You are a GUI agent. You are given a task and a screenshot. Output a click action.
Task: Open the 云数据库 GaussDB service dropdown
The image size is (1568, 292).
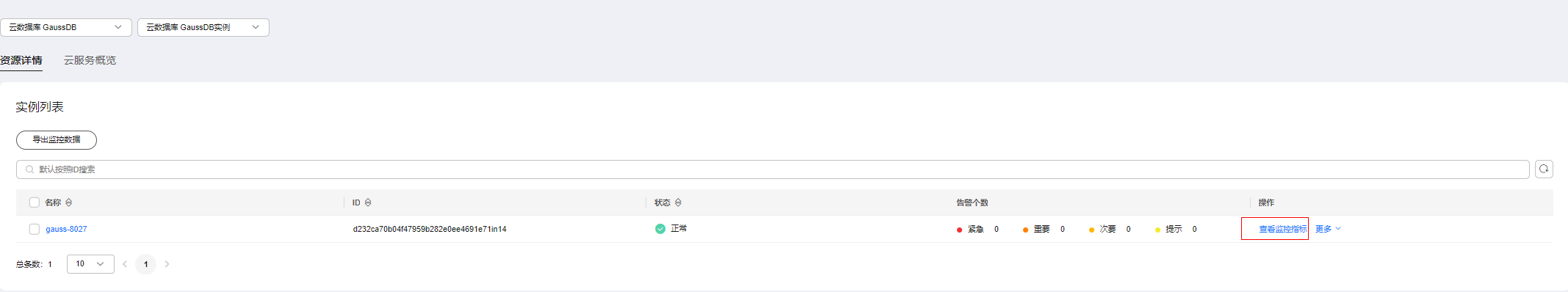point(66,27)
